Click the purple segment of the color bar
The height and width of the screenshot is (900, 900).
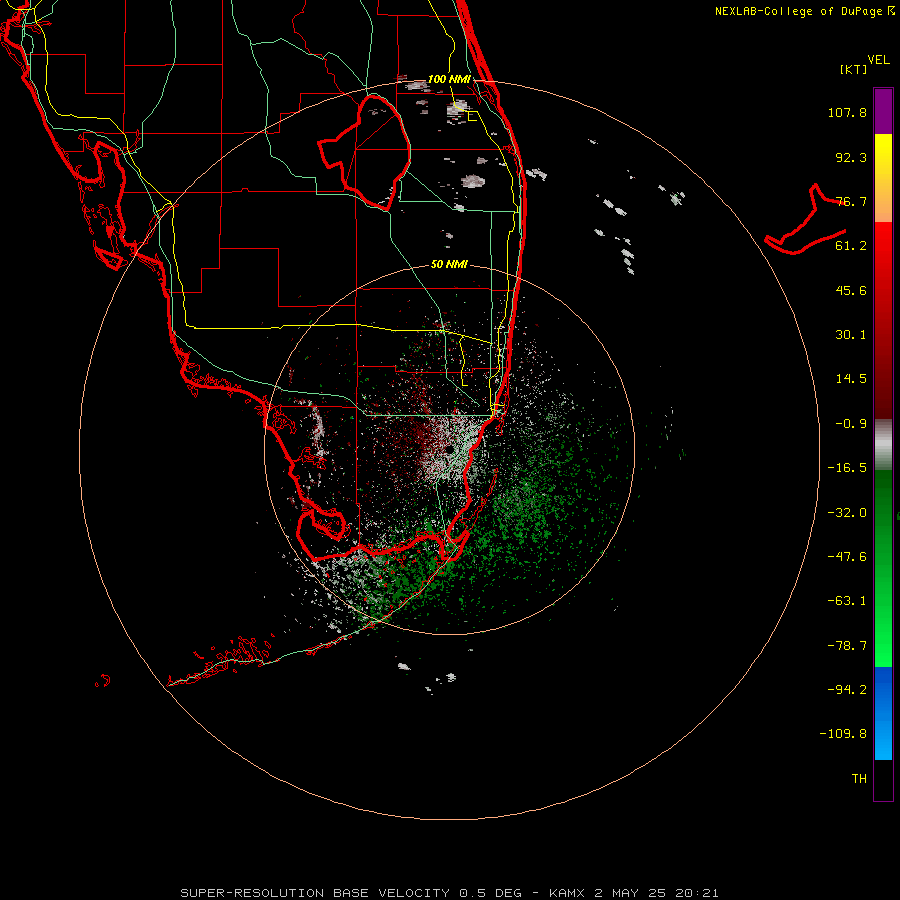tap(883, 112)
